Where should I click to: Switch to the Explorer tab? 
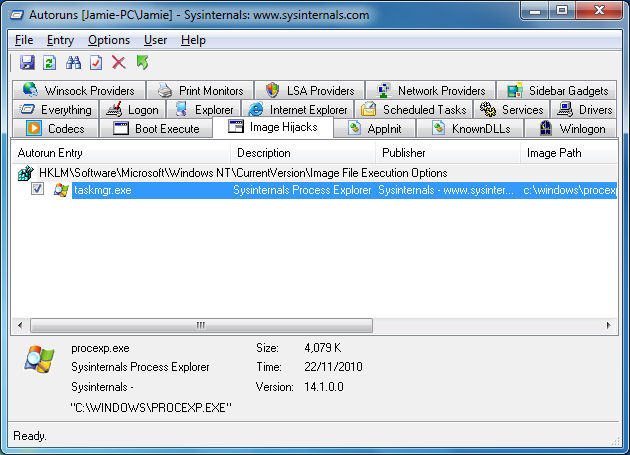204,109
